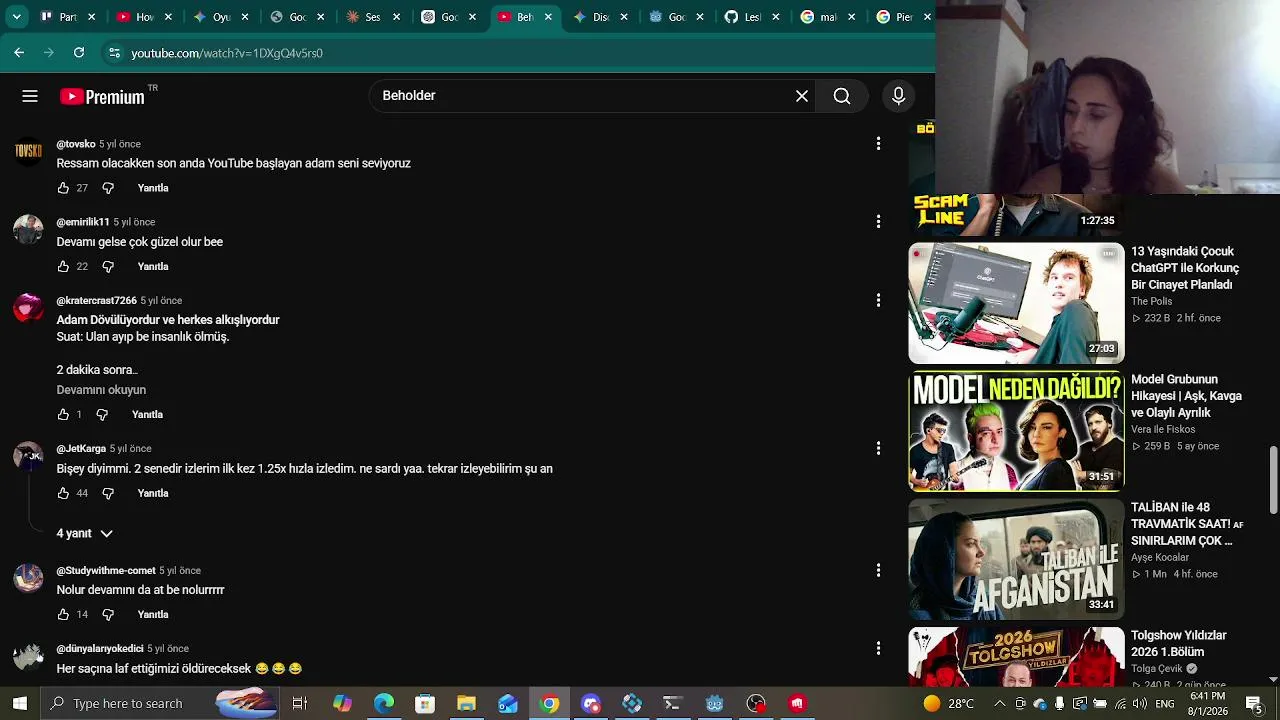Click the youtube.com address bar URL

point(227,53)
